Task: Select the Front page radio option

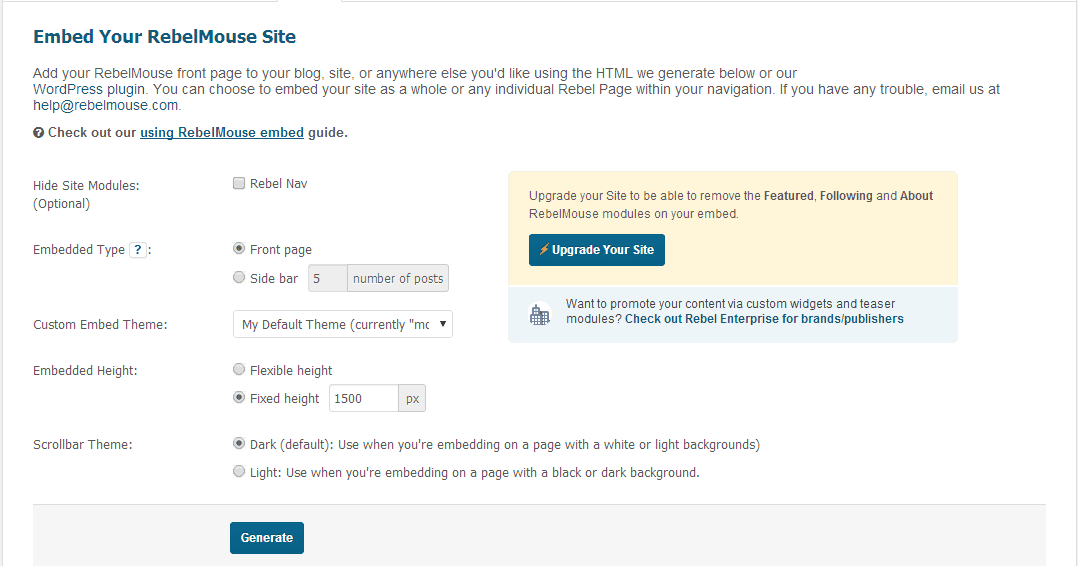Action: pos(239,248)
